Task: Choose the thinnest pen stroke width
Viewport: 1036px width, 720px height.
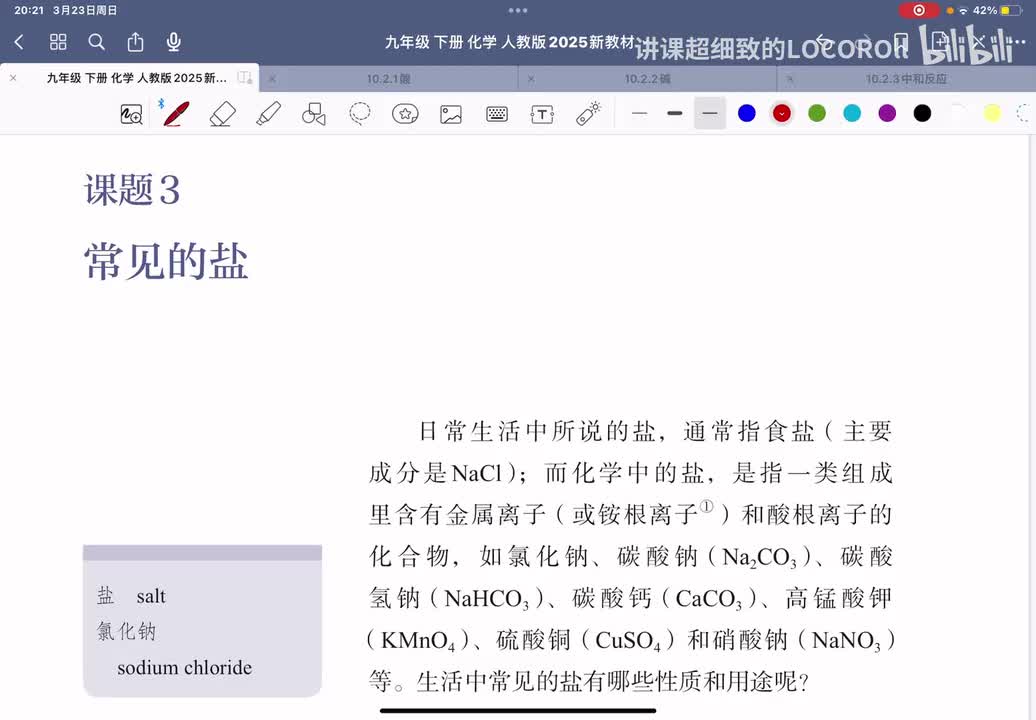Action: (x=640, y=114)
